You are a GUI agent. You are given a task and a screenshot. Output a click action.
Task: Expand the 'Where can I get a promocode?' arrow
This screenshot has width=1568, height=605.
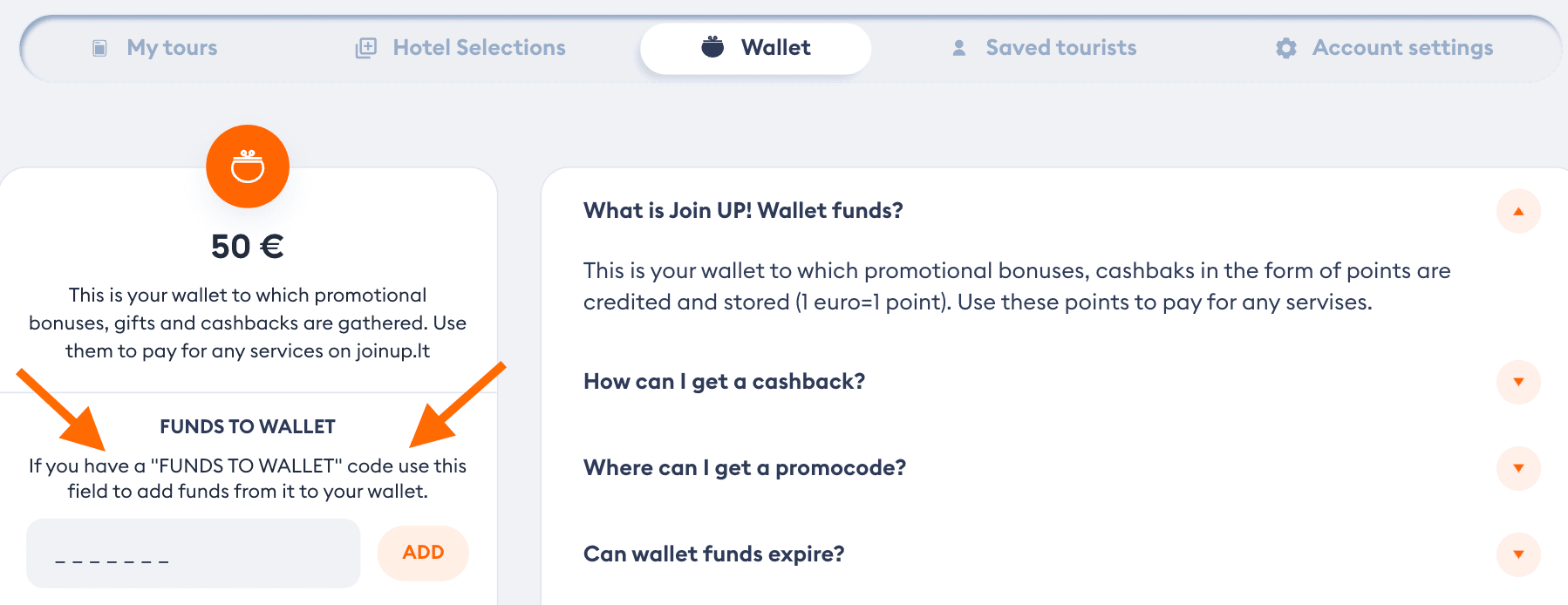point(1518,468)
